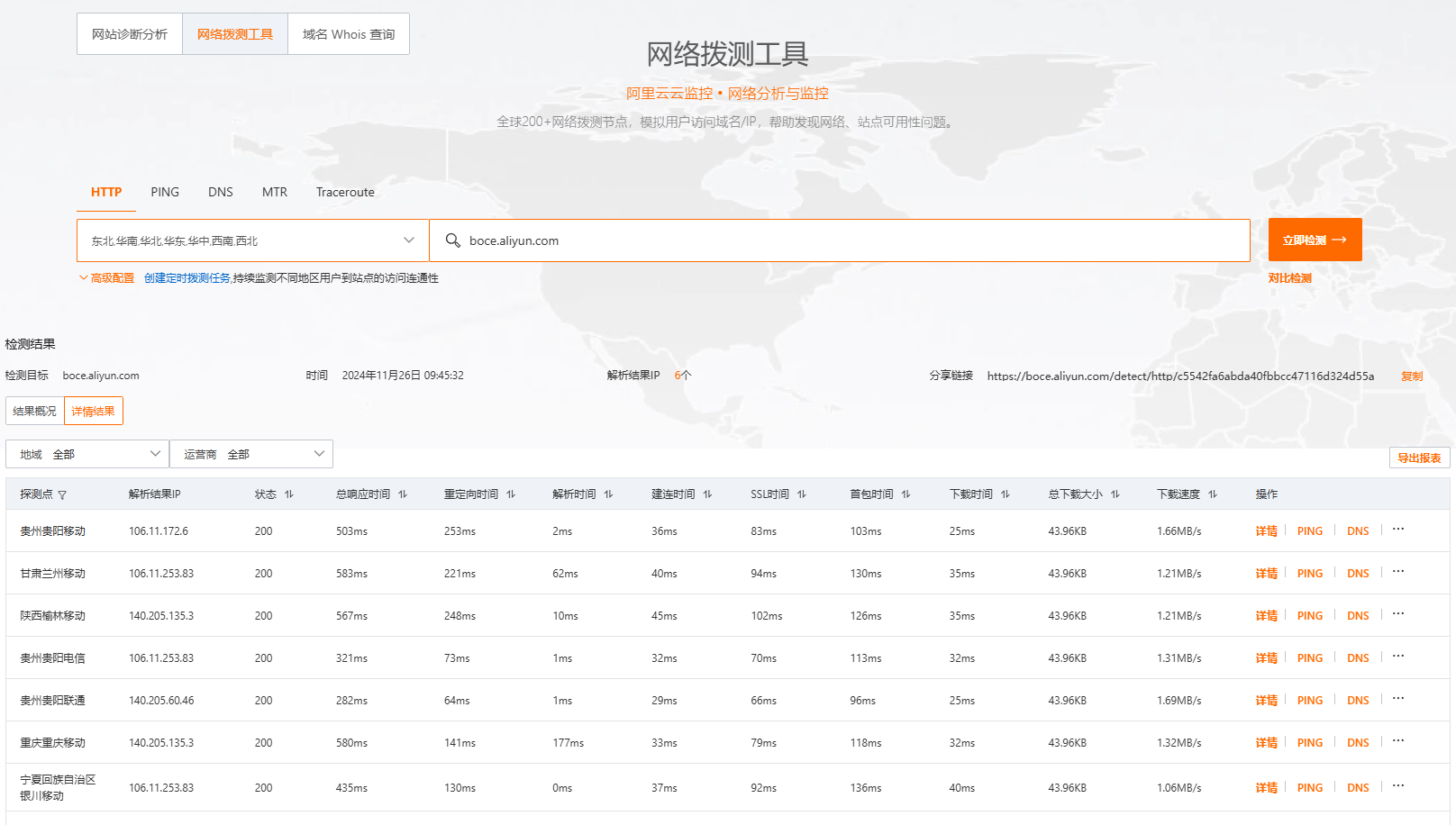This screenshot has width=1456, height=825.
Task: Click the 解析结果IP column header
Action: pyautogui.click(x=155, y=494)
